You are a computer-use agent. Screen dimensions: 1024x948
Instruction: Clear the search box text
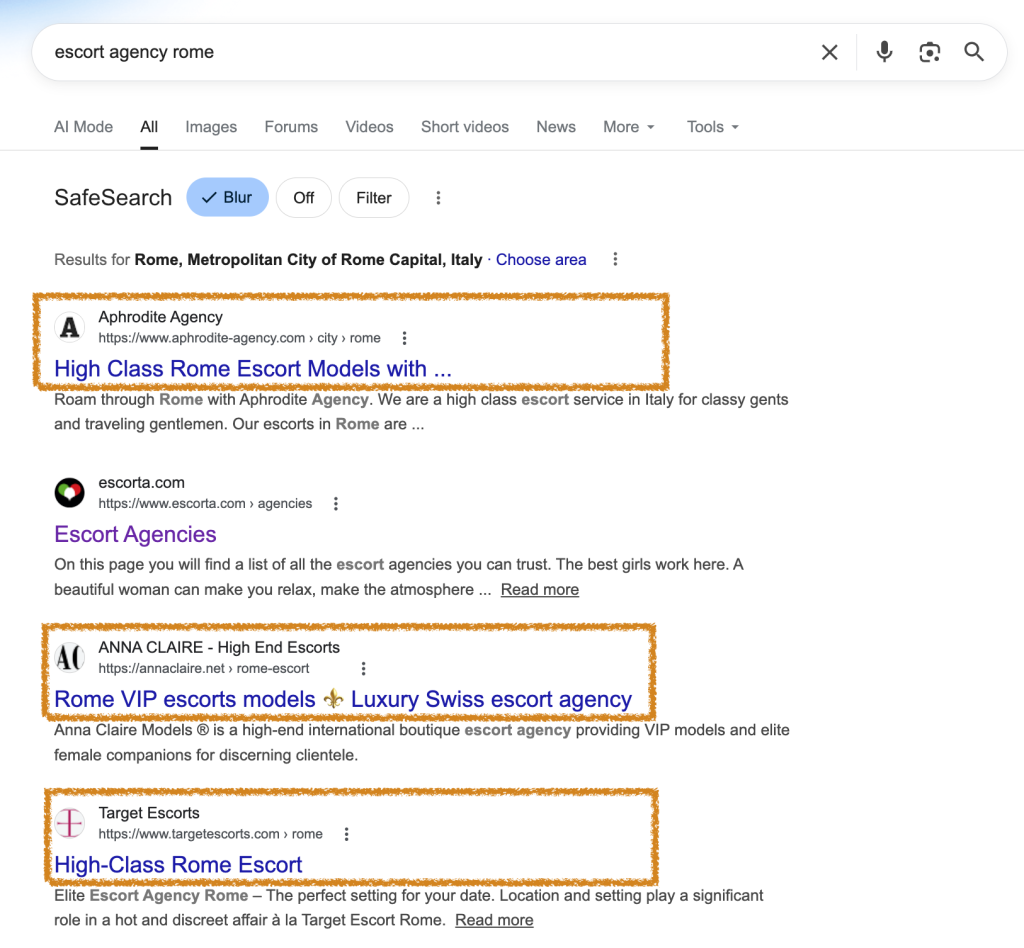[829, 52]
